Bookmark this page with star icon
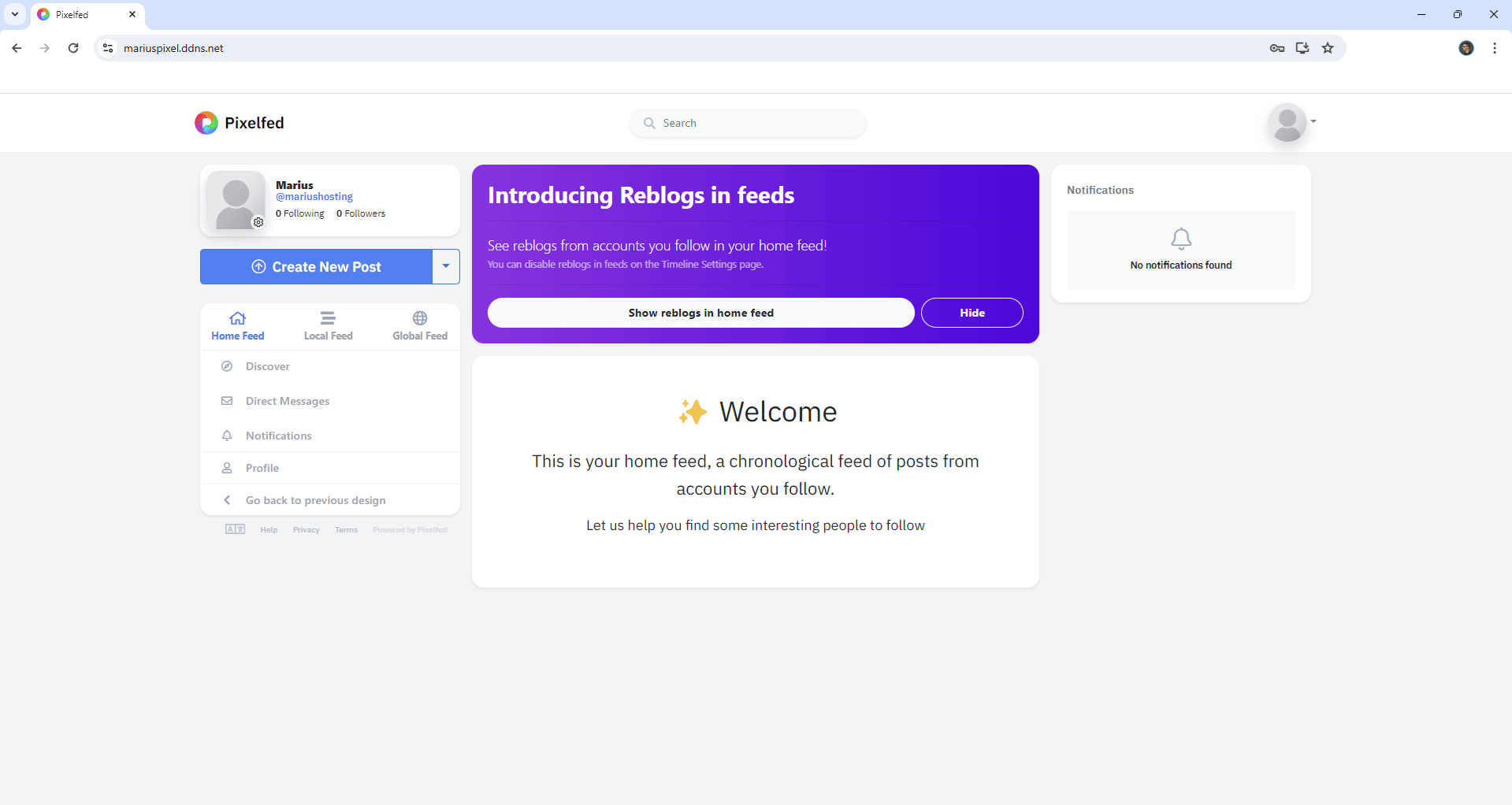The height and width of the screenshot is (805, 1512). click(1328, 48)
